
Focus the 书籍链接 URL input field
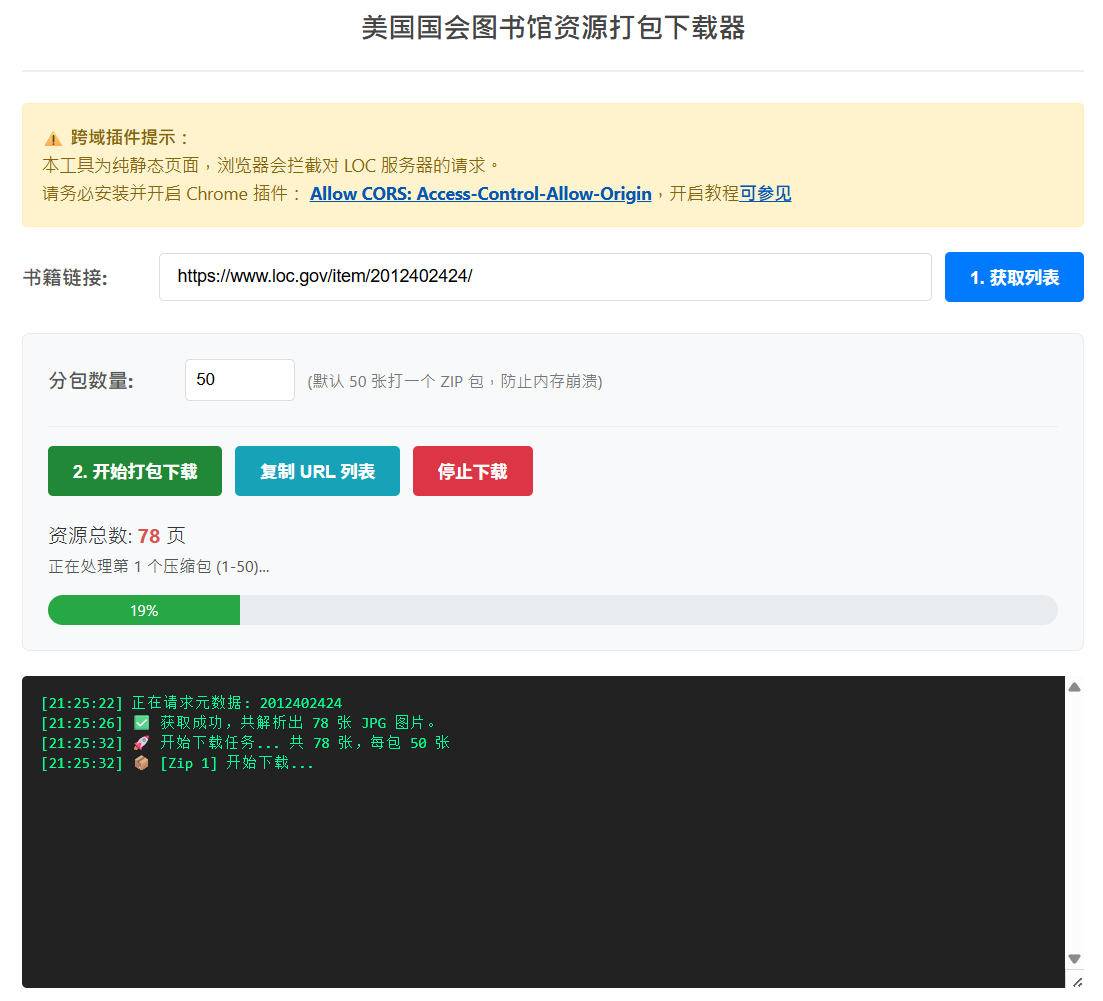(x=545, y=277)
